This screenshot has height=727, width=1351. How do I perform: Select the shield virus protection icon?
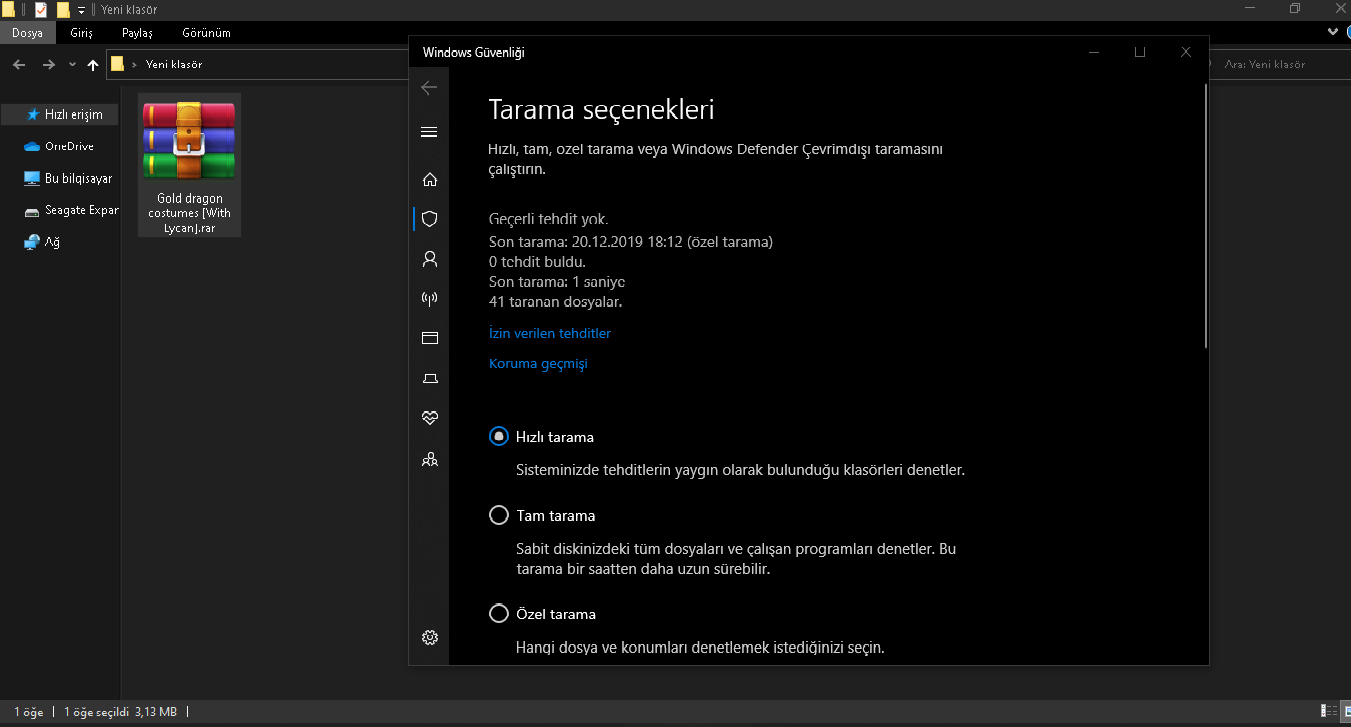click(430, 219)
